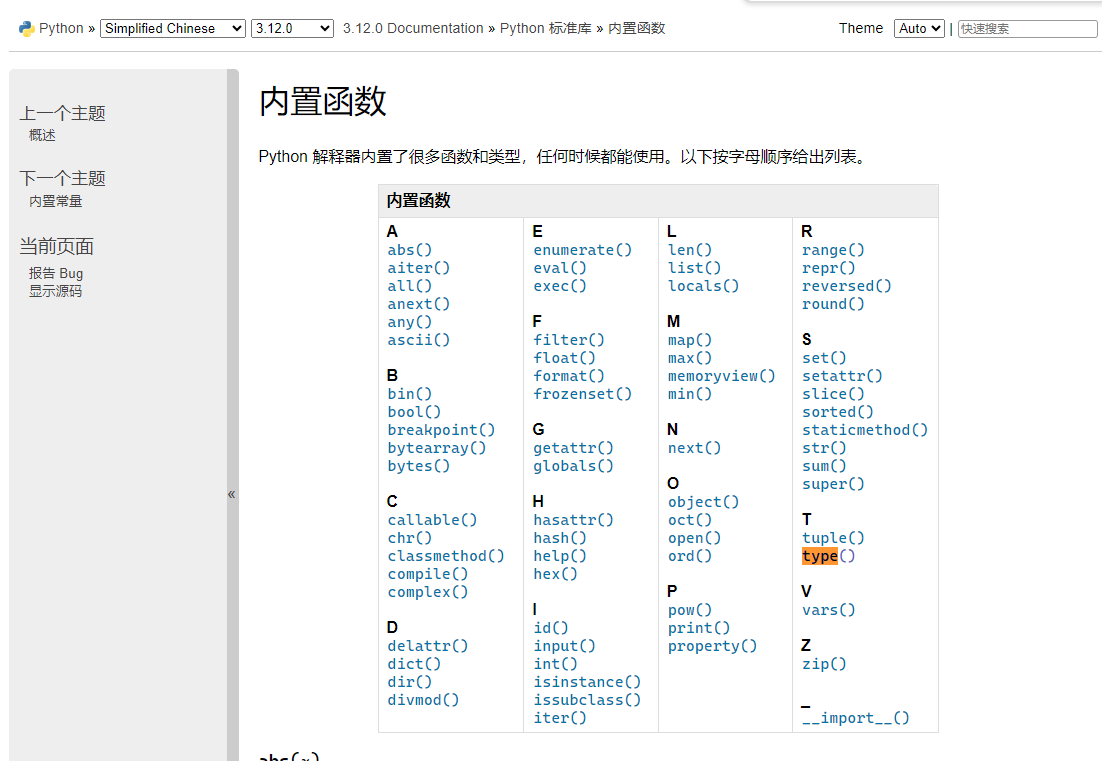Open the abs() function documentation
The image size is (1102, 761).
click(x=409, y=249)
